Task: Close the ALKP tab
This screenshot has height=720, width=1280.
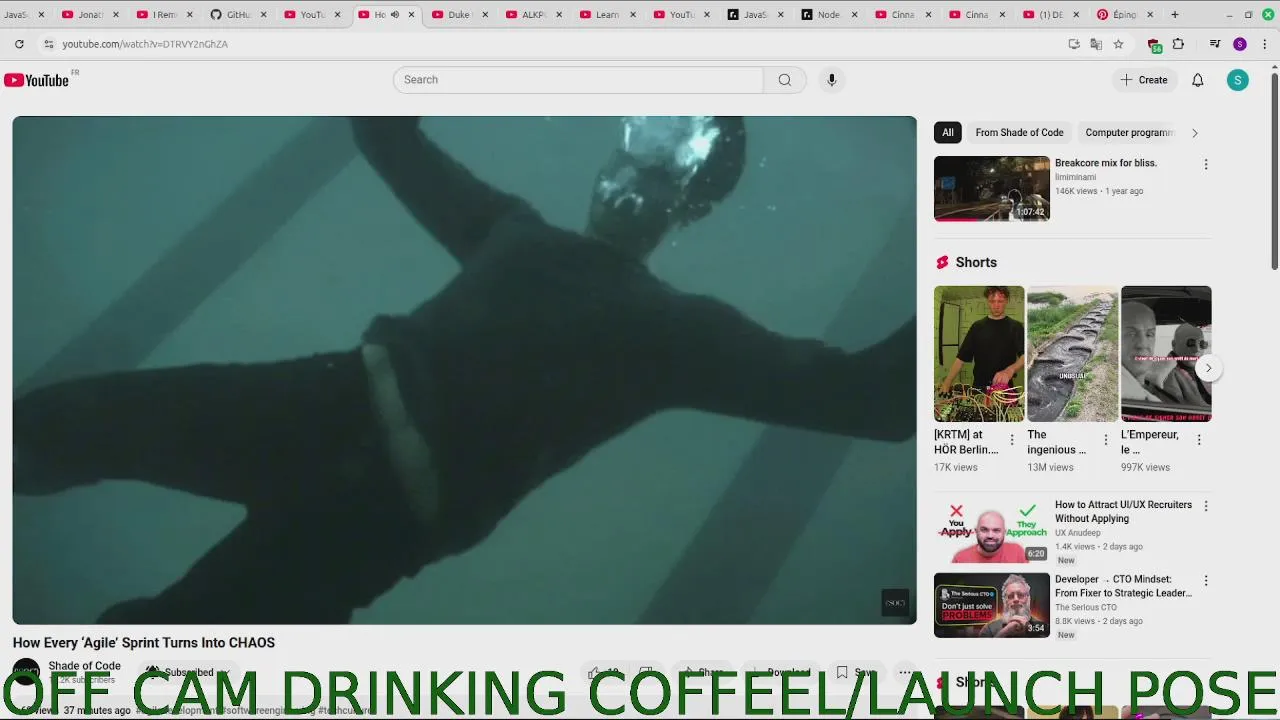Action: coord(559,15)
